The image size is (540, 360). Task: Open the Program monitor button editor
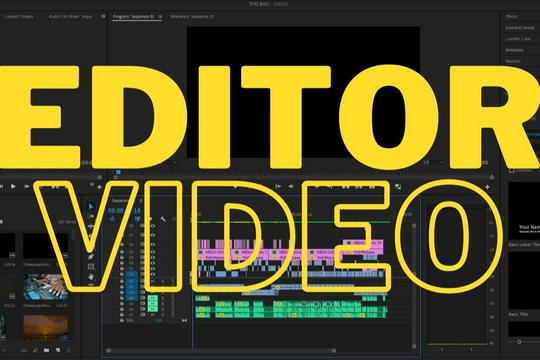pos(487,187)
